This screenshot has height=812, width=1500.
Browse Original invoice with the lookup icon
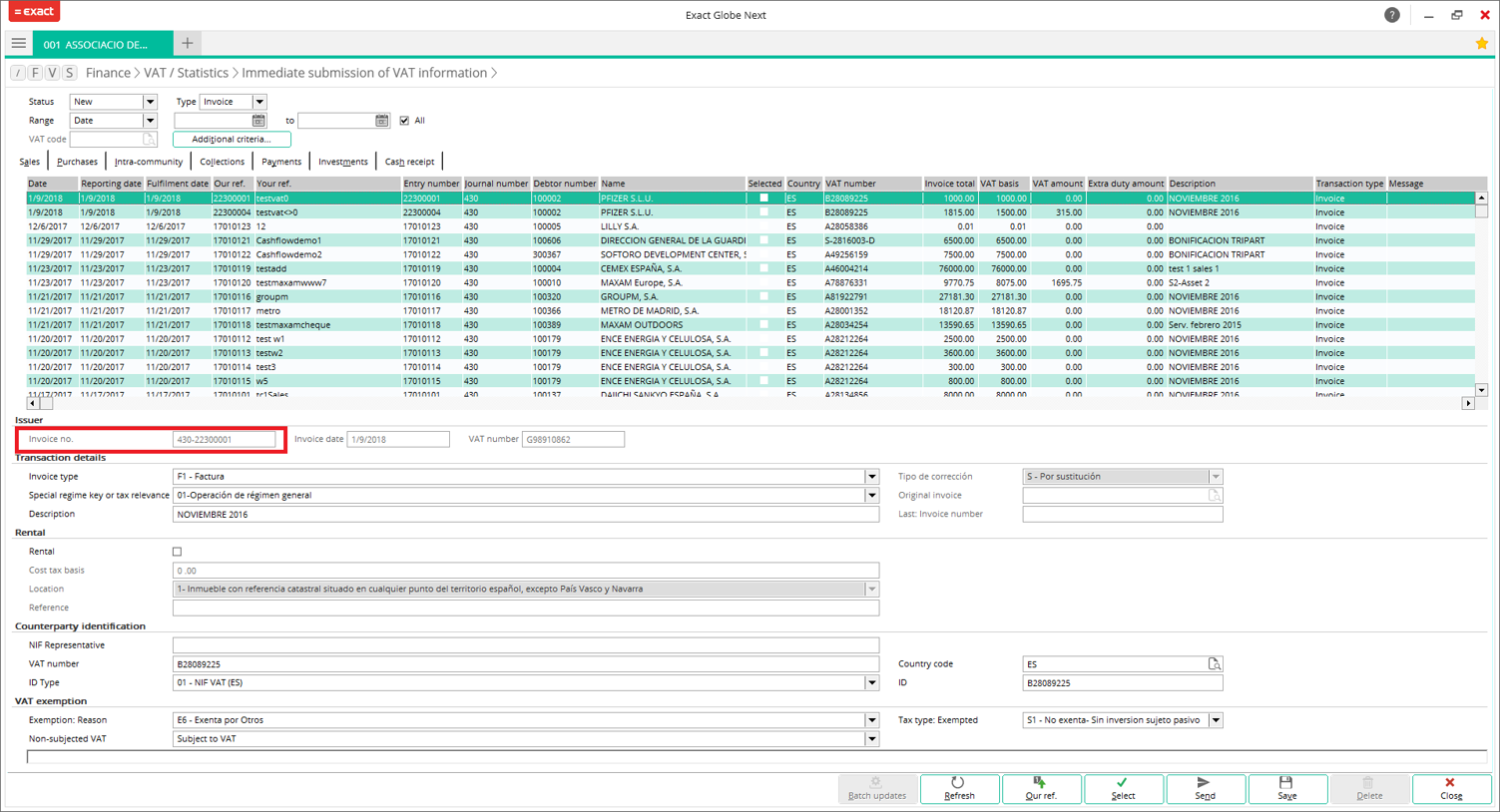[x=1215, y=496]
